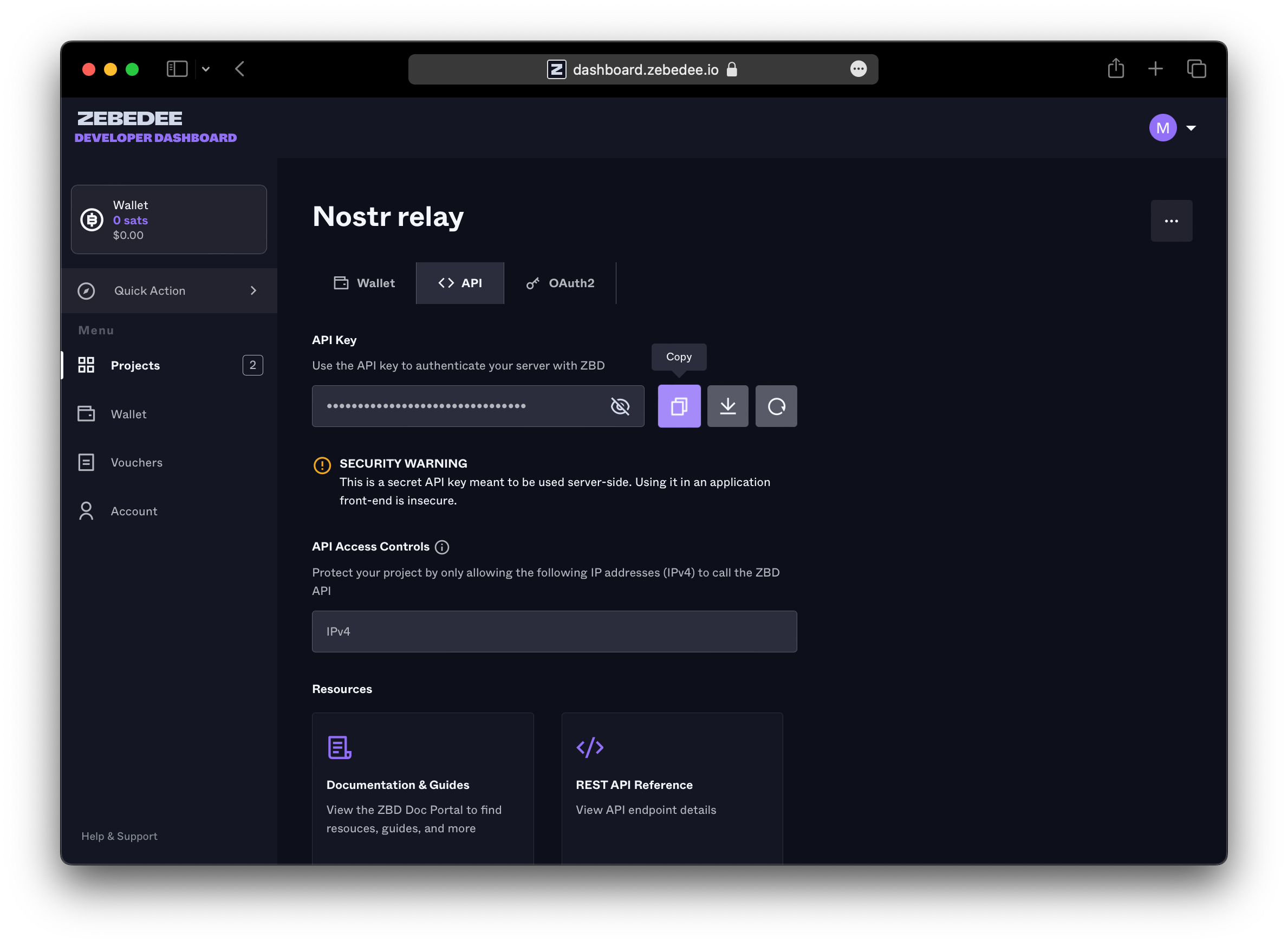Image resolution: width=1288 pixels, height=945 pixels.
Task: Click the API Access Controls info icon
Action: click(x=441, y=547)
